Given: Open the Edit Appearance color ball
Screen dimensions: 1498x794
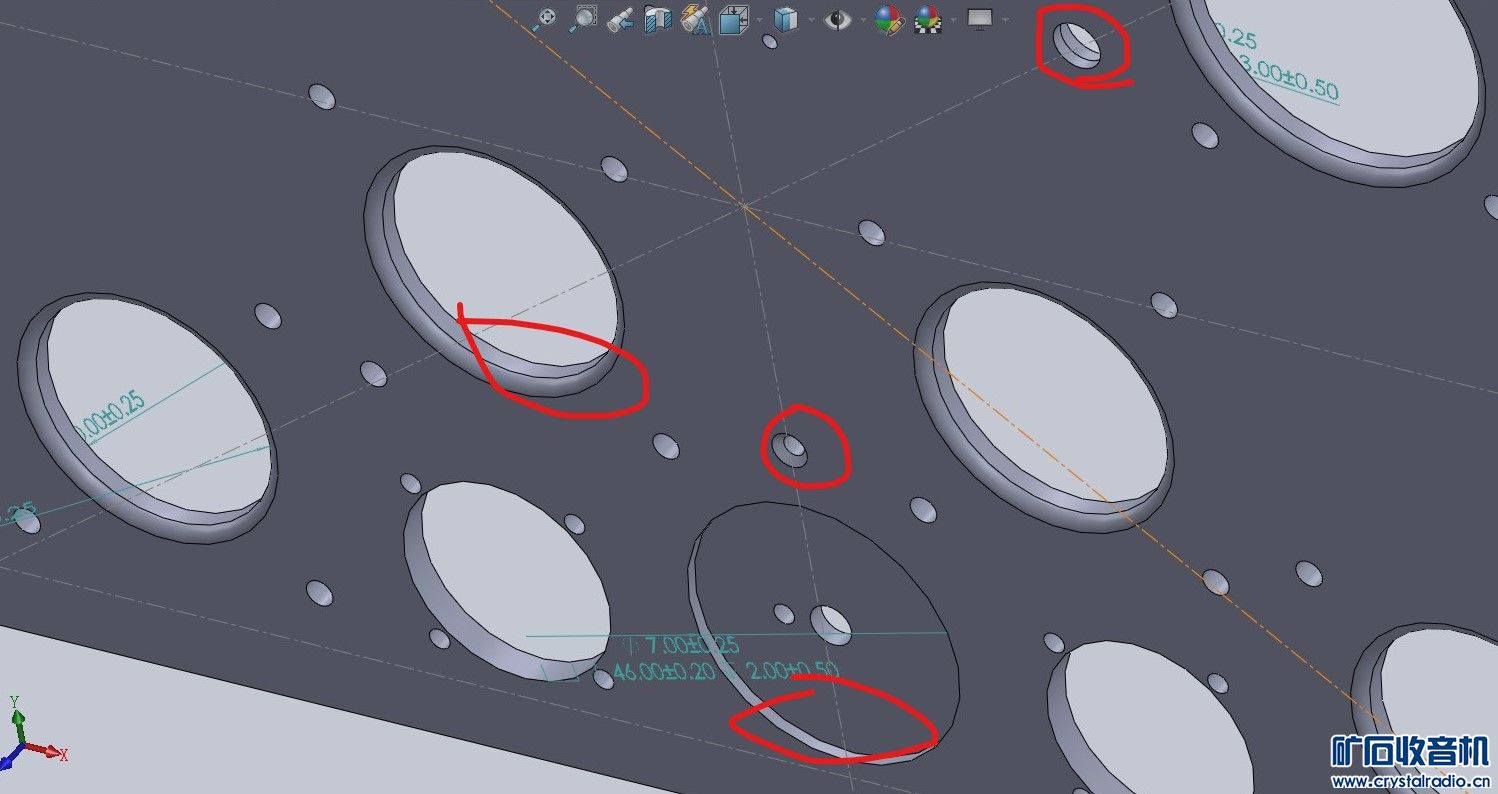Looking at the screenshot, I should pyautogui.click(x=888, y=18).
